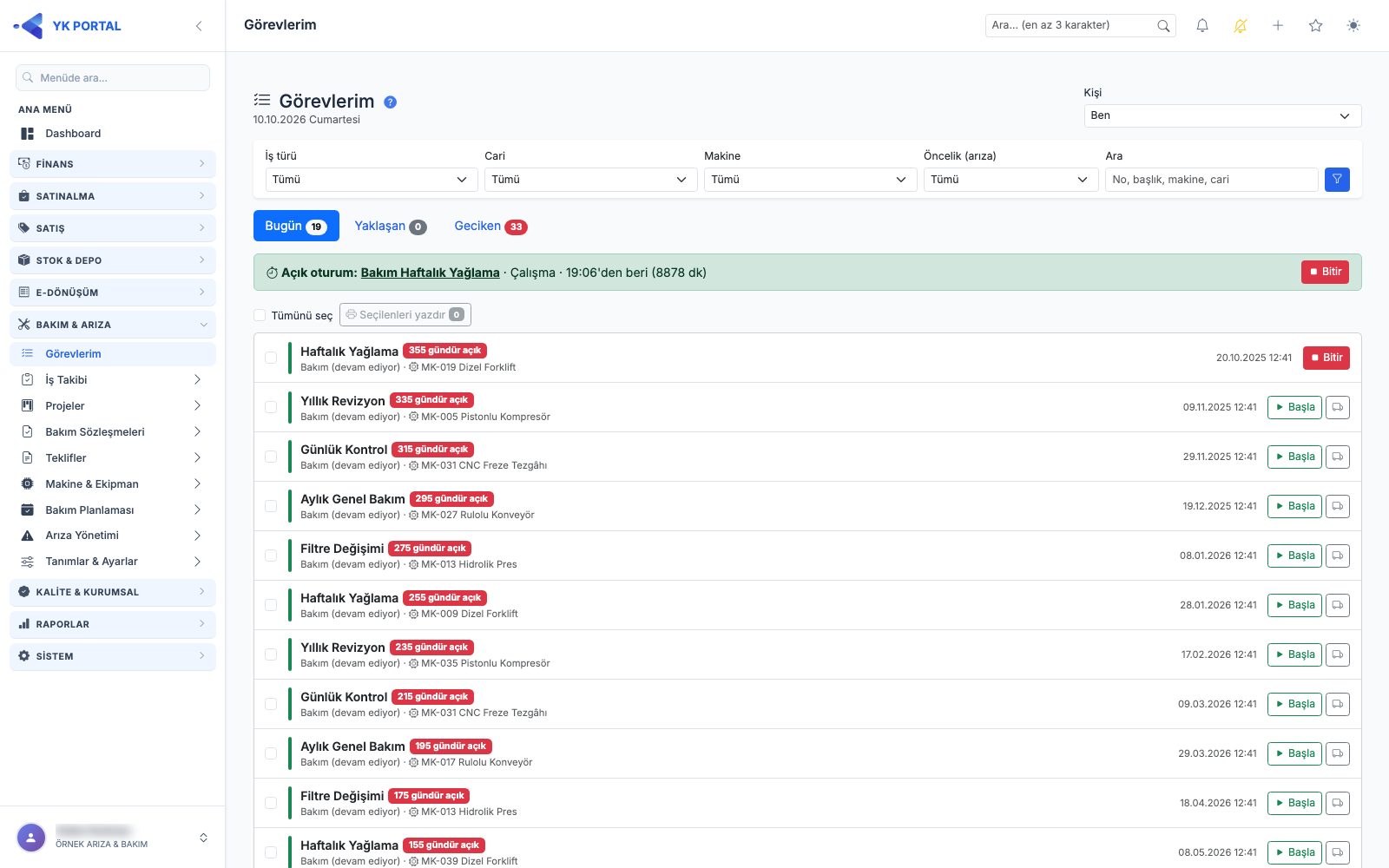Click the muted notifications bell icon
Screen dimensions: 1389x868
click(1241, 26)
